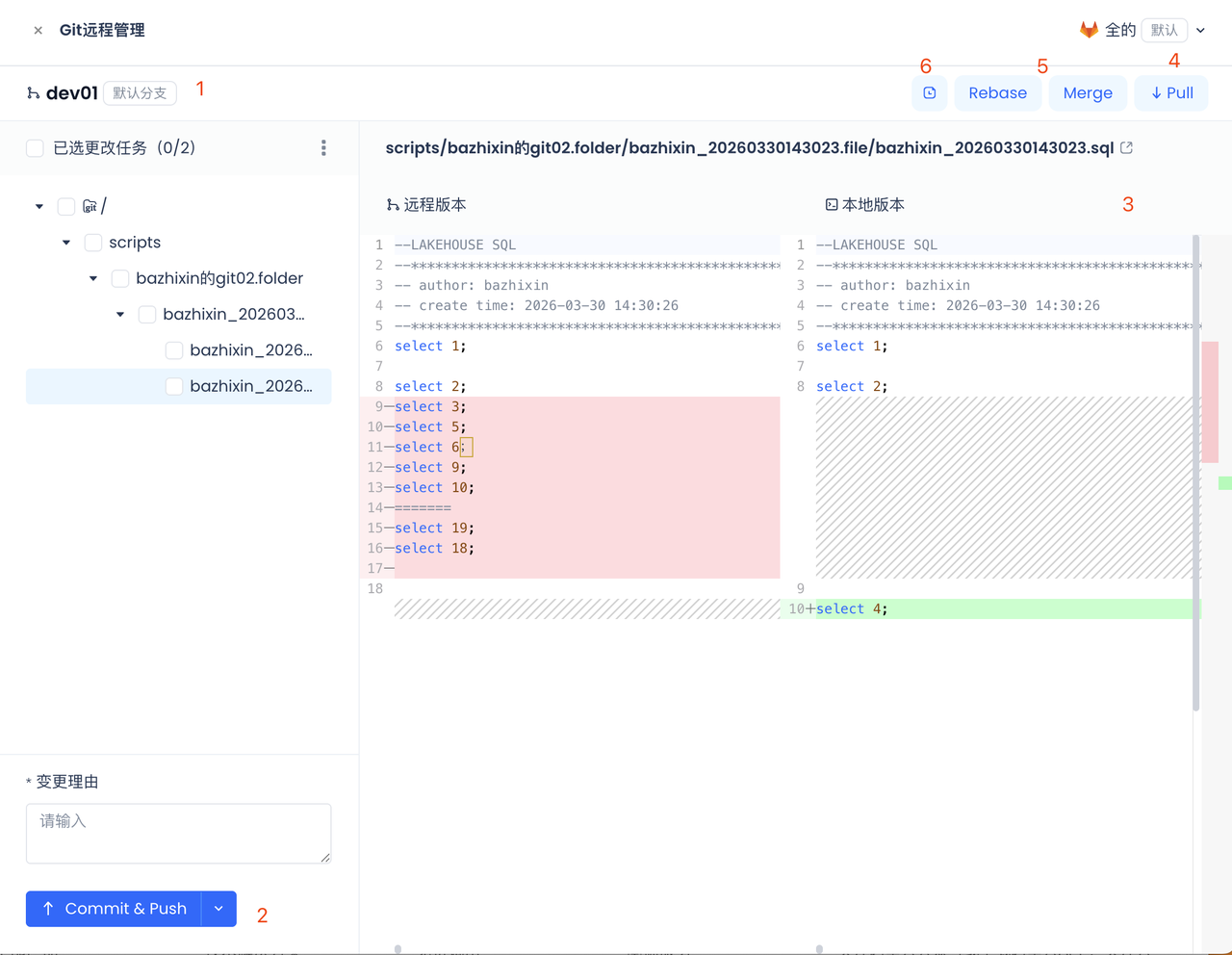Image resolution: width=1232 pixels, height=955 pixels.
Task: Click 'select 2;' in local pane
Action: pos(852,386)
